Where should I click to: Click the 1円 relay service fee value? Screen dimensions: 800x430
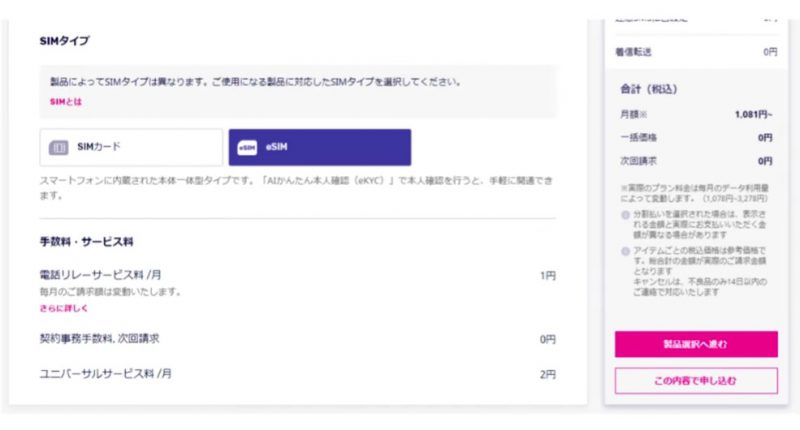[547, 276]
